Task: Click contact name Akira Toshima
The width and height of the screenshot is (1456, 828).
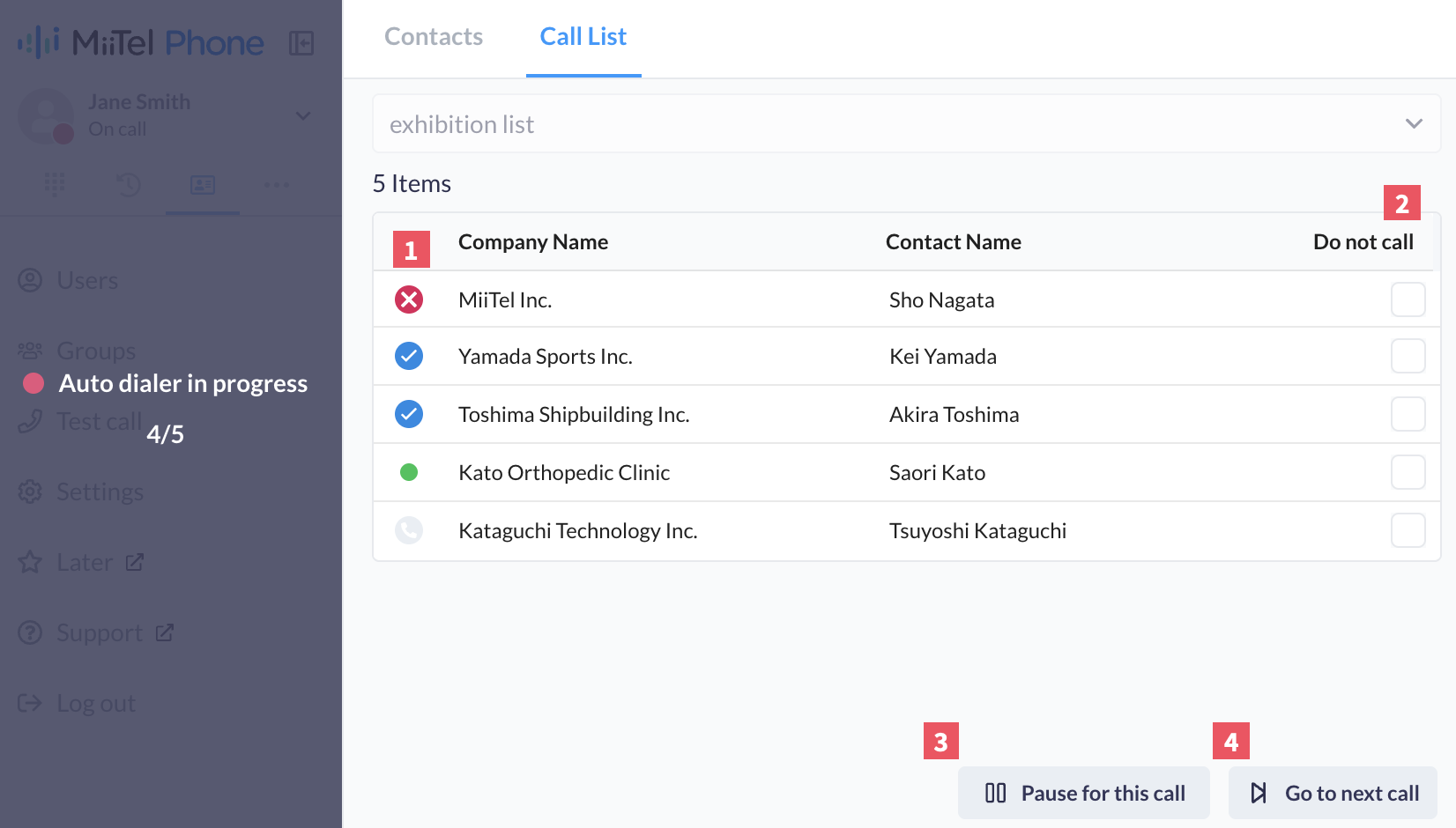Action: coord(954,415)
